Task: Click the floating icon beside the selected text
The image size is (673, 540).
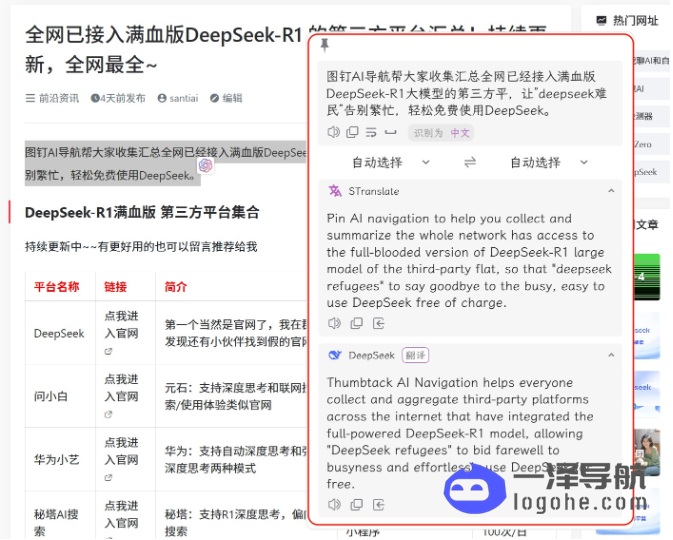Action: (205, 165)
